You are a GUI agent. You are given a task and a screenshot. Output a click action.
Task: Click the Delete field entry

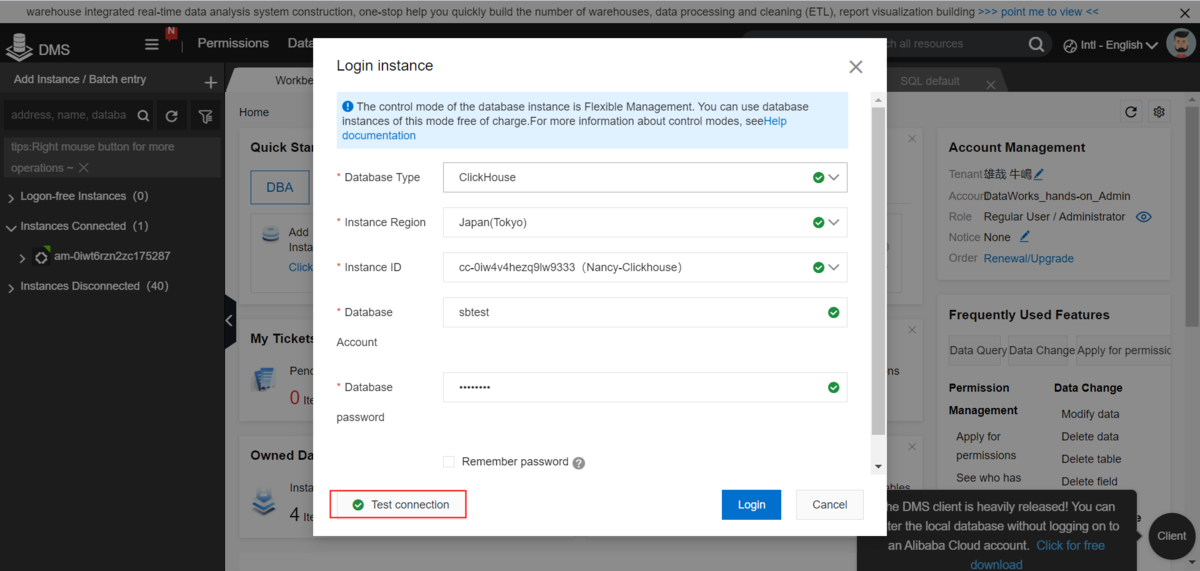tap(1091, 482)
